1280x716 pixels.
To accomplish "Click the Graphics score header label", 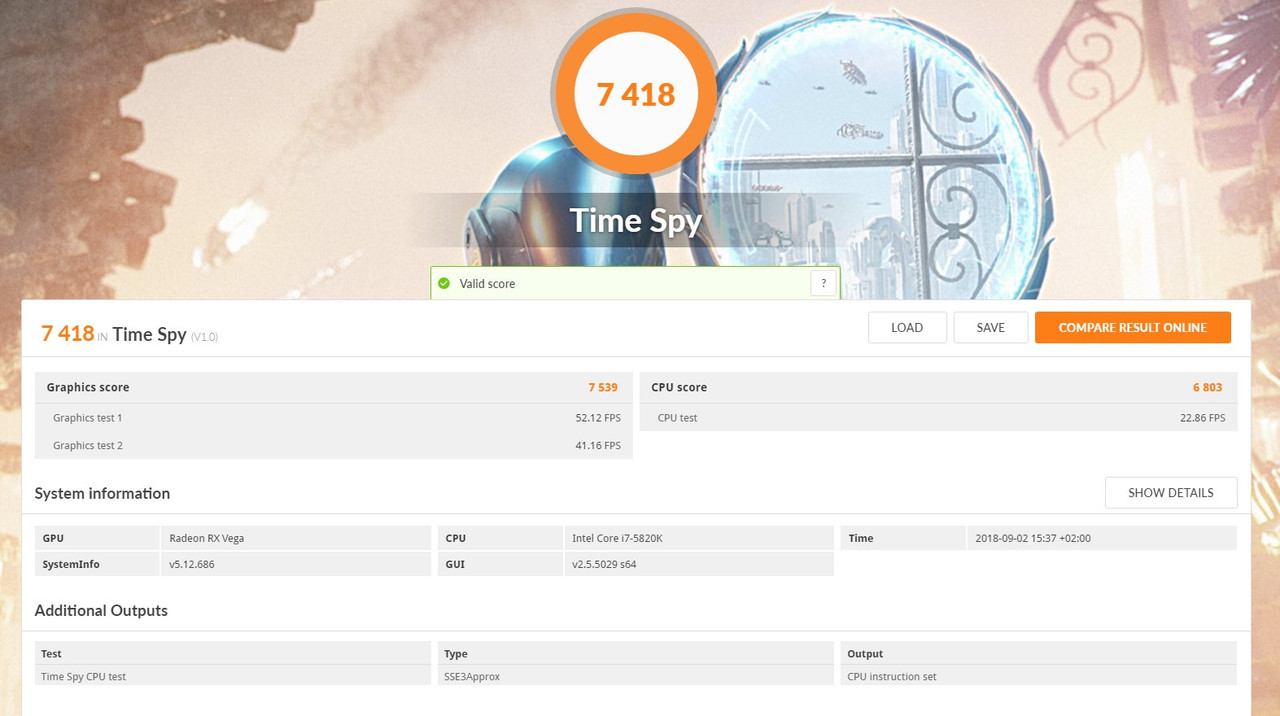I will click(88, 387).
